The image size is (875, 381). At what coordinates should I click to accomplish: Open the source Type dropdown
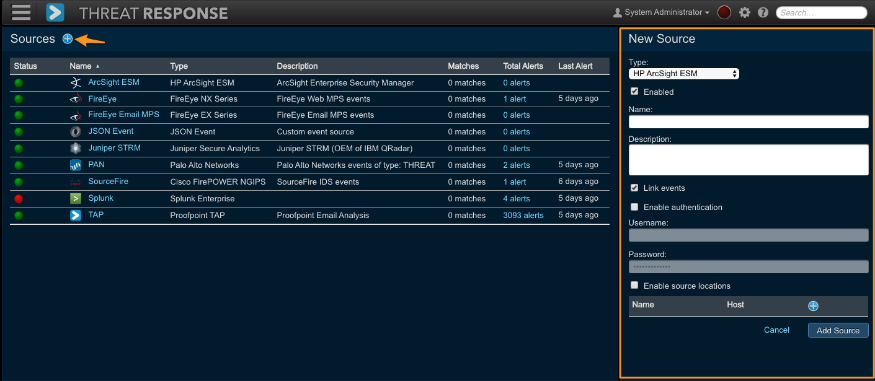(684, 73)
